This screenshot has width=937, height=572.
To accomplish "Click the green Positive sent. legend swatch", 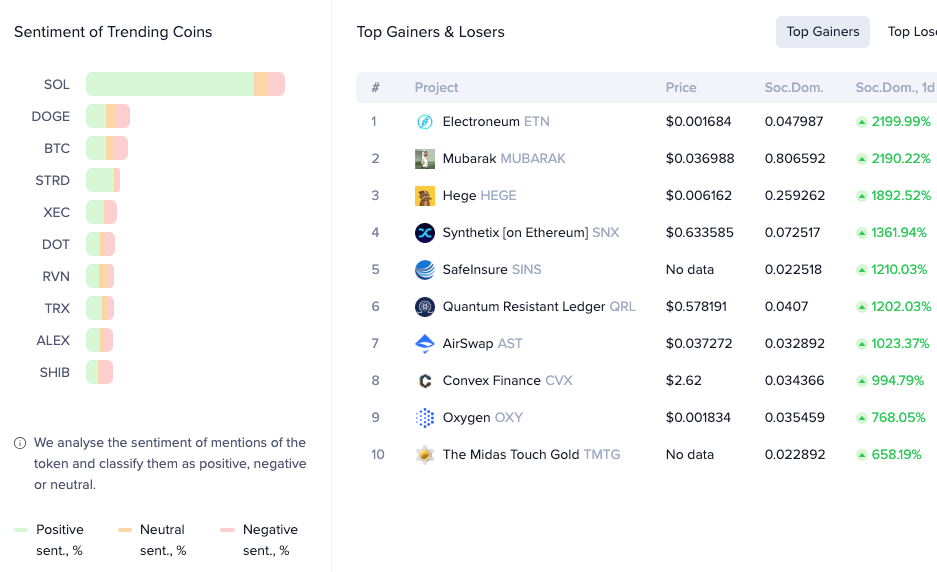I will (x=21, y=530).
